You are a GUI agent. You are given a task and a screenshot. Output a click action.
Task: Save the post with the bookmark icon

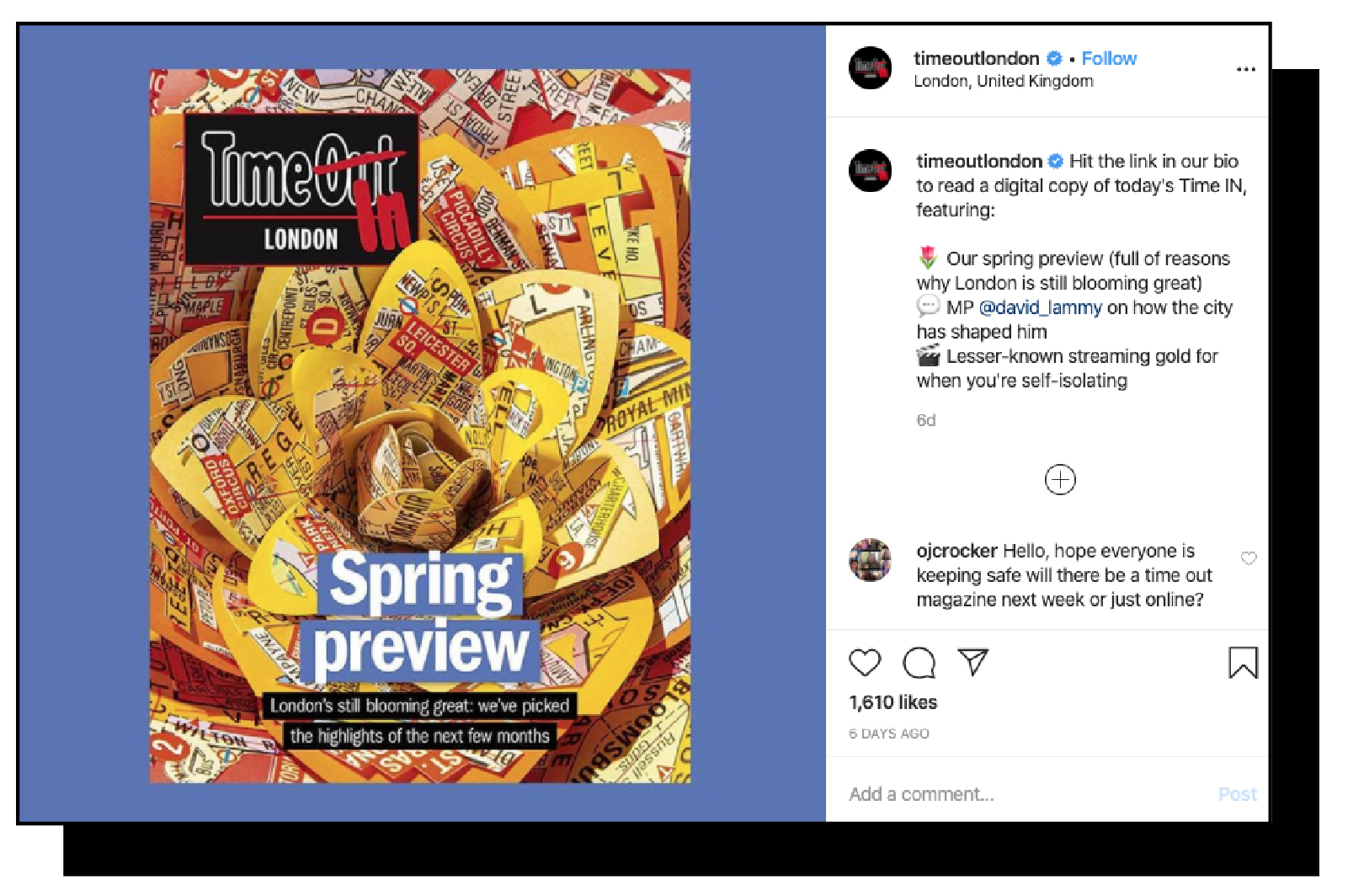click(x=1243, y=663)
